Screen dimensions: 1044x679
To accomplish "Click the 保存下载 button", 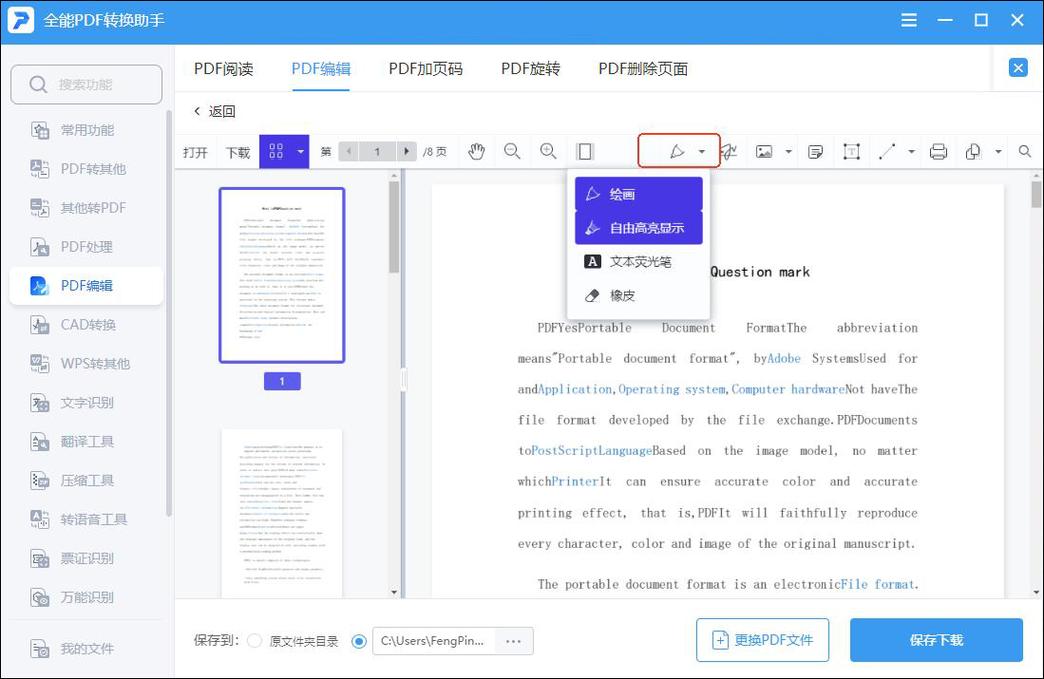I will pos(935,639).
